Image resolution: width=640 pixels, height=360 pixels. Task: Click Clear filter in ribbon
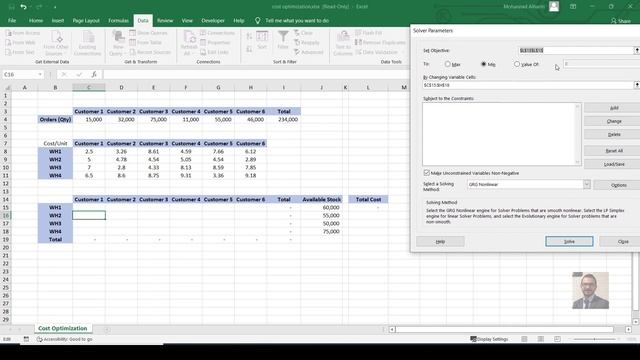303,33
